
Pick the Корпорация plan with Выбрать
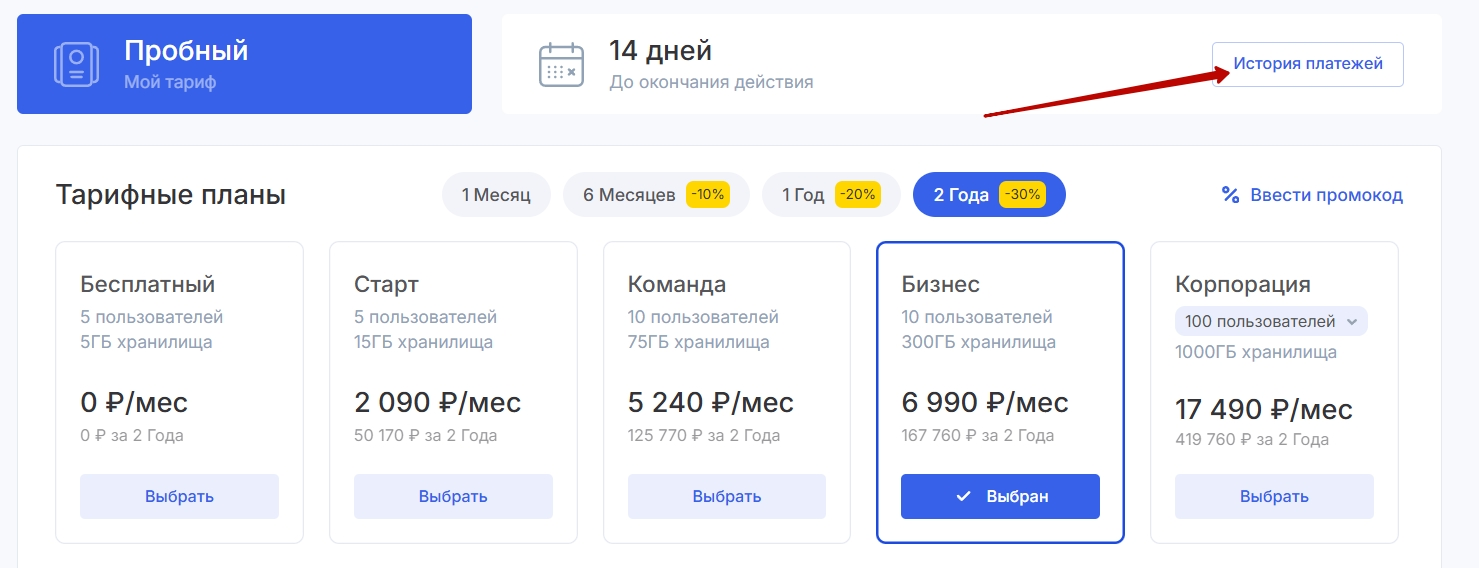coord(1274,496)
